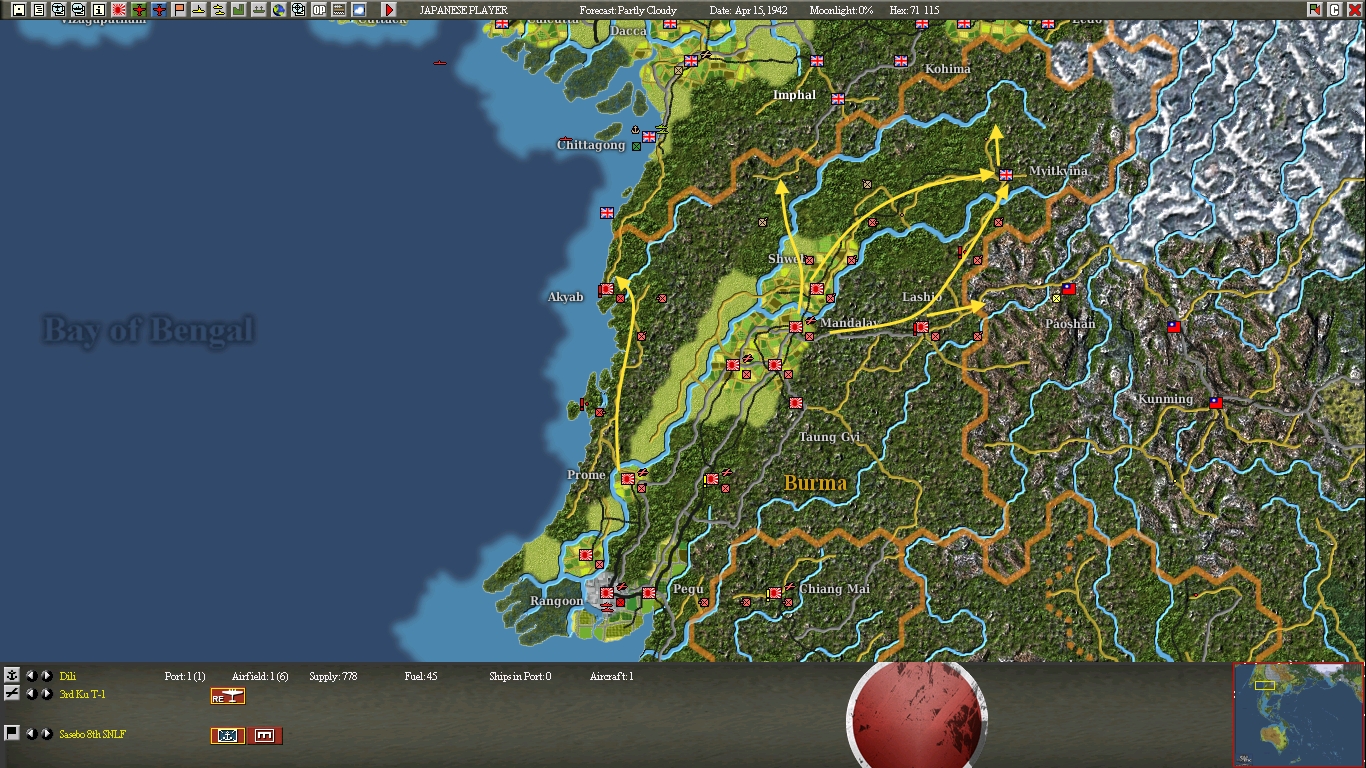Click the red-green flag icon in top-right corner
Image resolution: width=1366 pixels, height=768 pixels.
pyautogui.click(x=1314, y=10)
